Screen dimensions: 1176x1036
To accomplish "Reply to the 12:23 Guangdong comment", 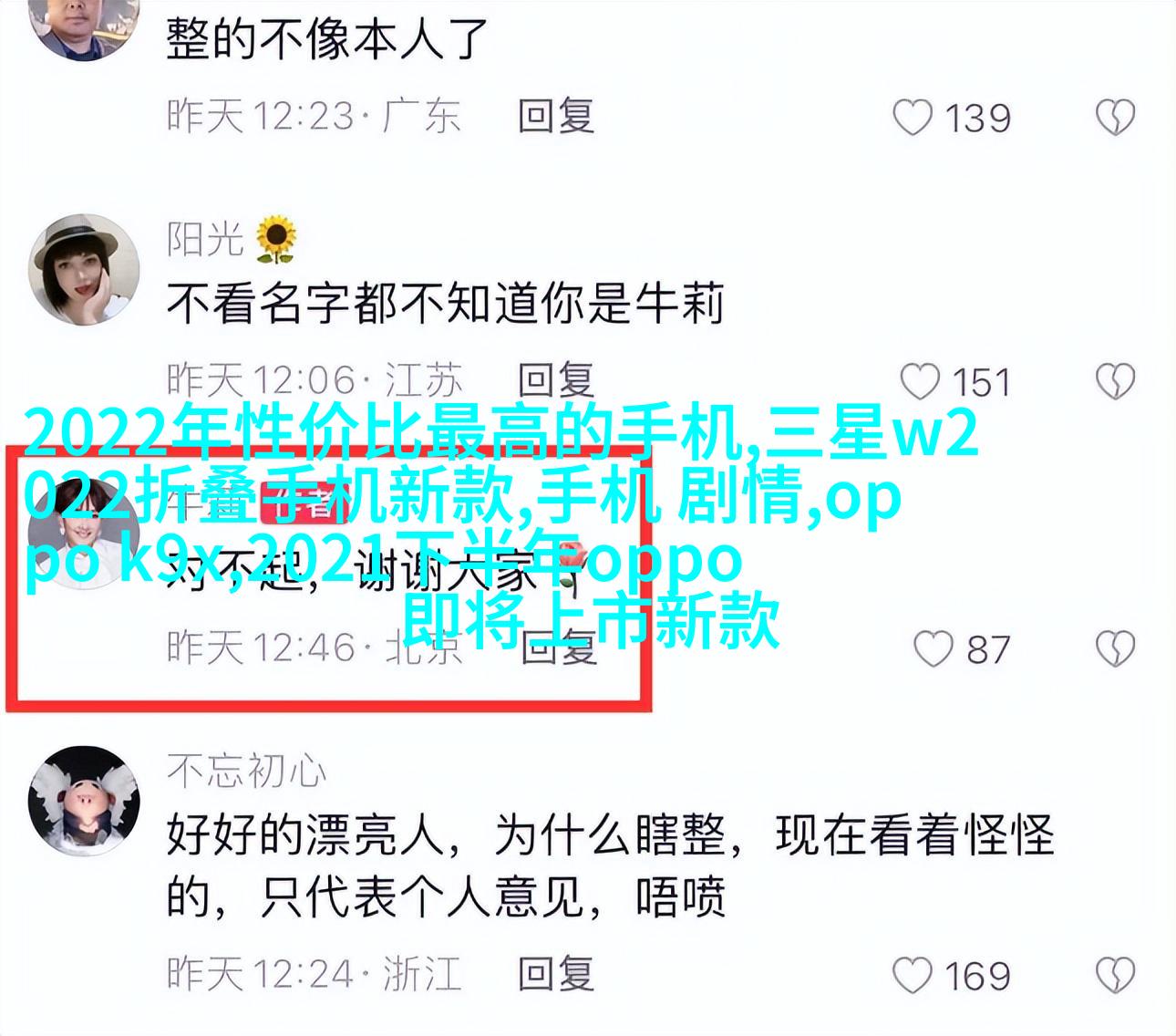I will click(x=556, y=117).
